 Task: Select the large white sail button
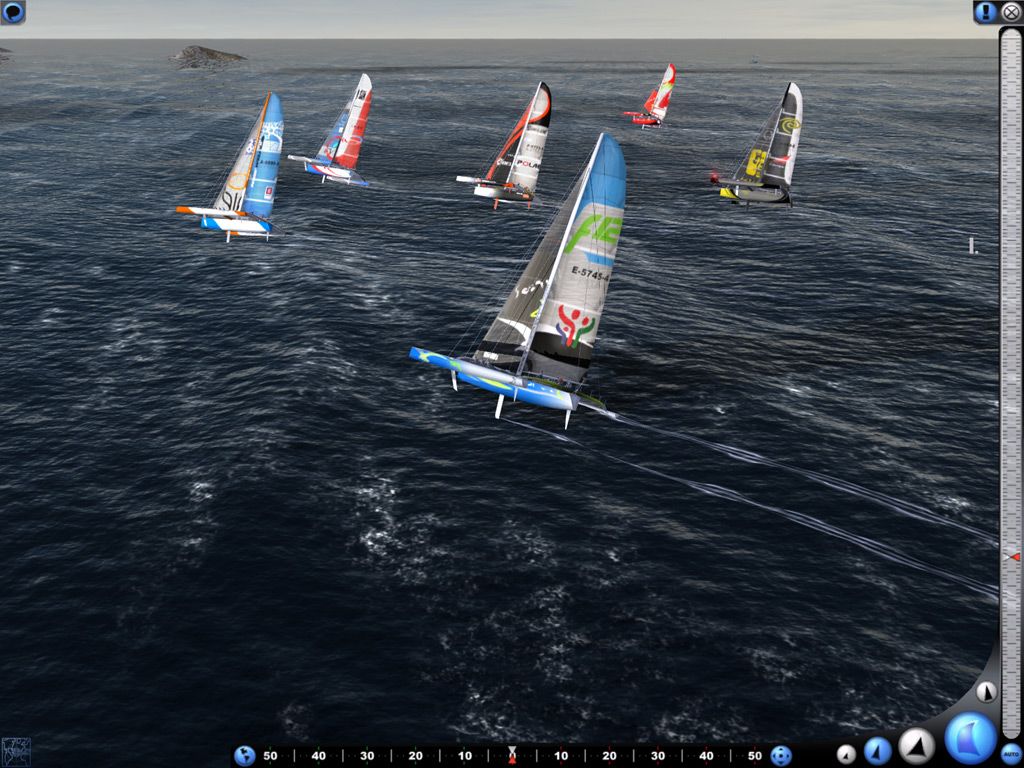(917, 746)
